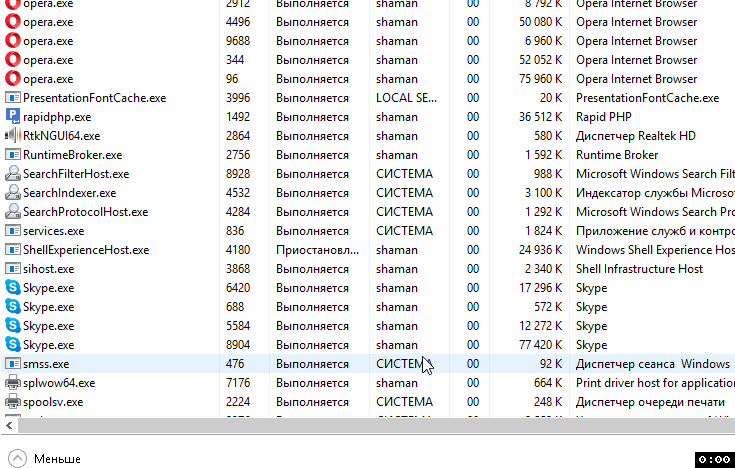Click the Skype icon for PID 6420
735x468 pixels.
pos(13,288)
